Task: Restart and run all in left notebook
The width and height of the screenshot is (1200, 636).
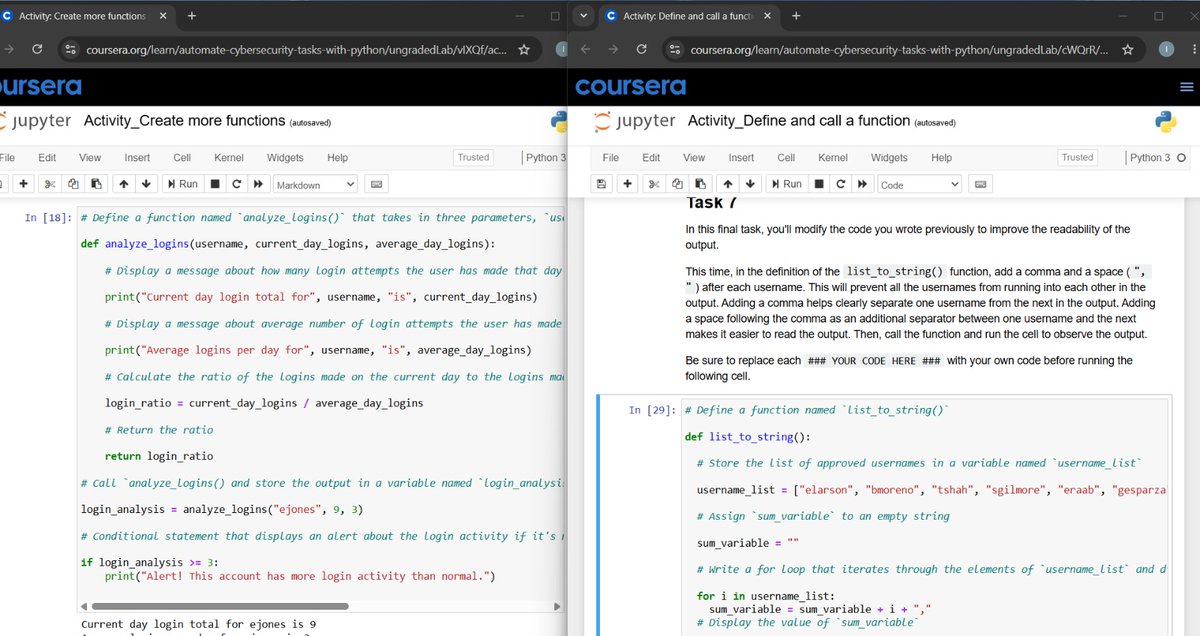Action: (x=259, y=184)
